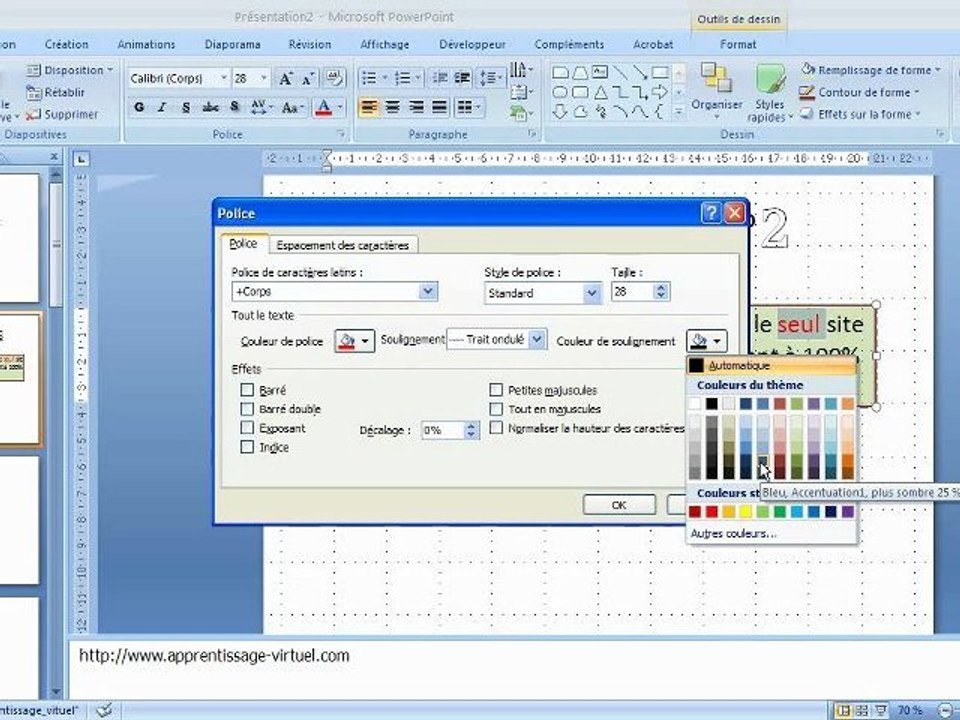Switch to Espacement des caractères tab

(x=343, y=245)
